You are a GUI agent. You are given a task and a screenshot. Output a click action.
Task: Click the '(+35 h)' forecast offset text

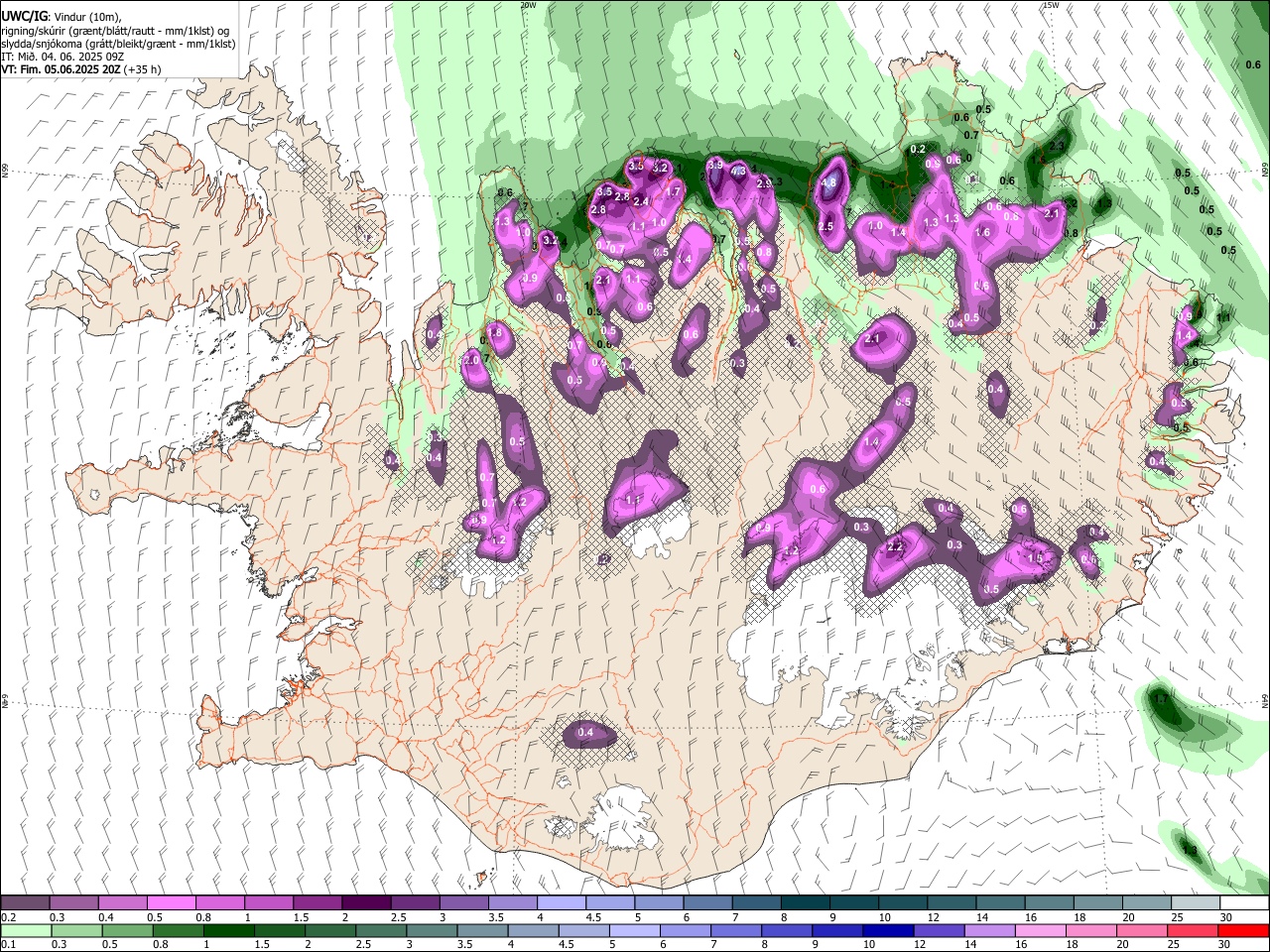pos(143,69)
